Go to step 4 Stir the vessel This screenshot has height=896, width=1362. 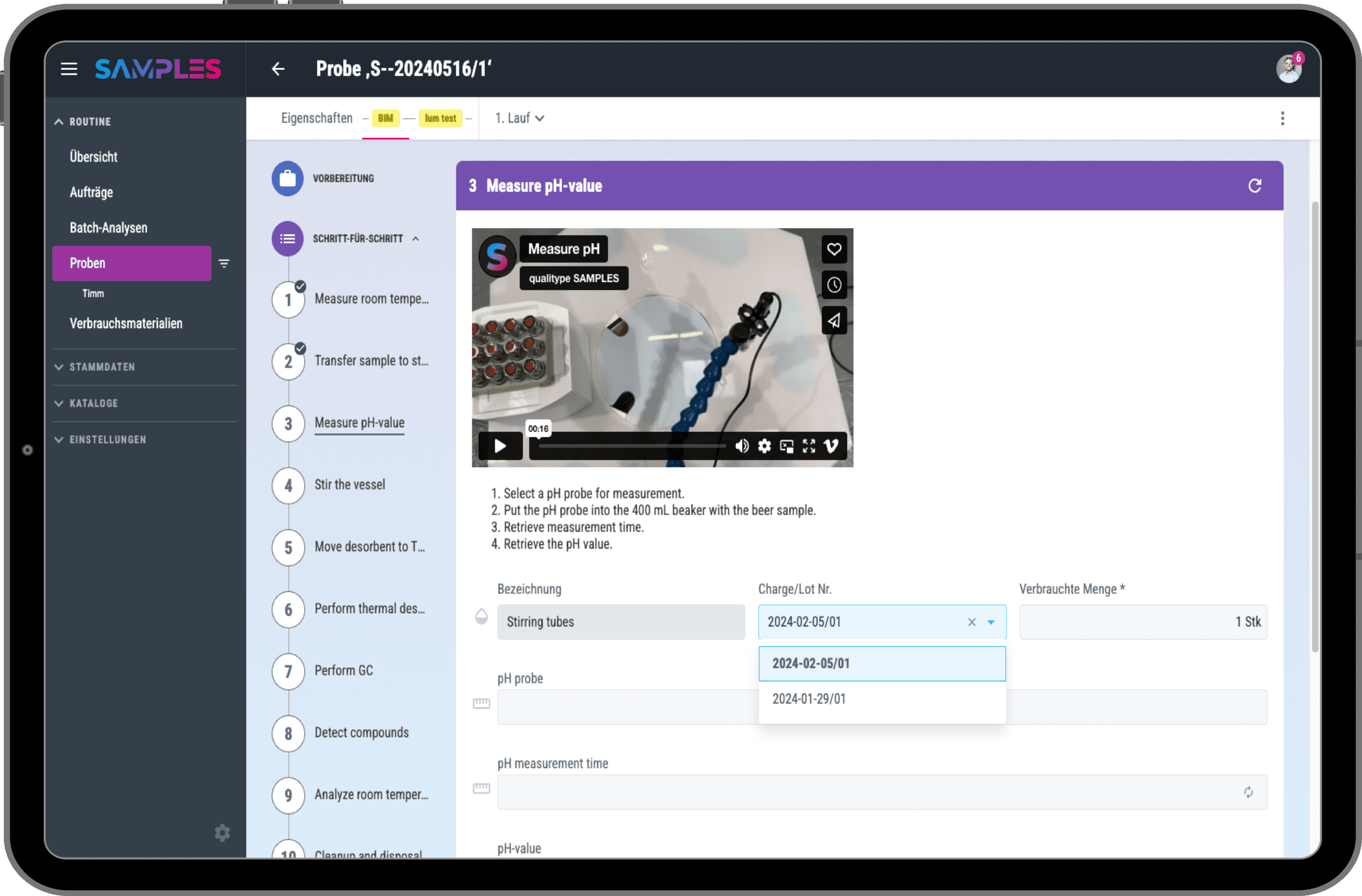pos(349,485)
